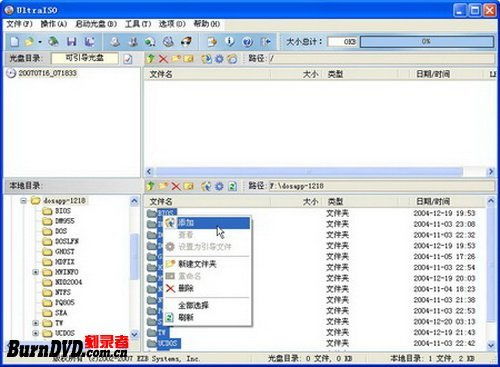This screenshot has width=500, height=367.
Task: Click the blue info toolbar icon
Action: 230,42
